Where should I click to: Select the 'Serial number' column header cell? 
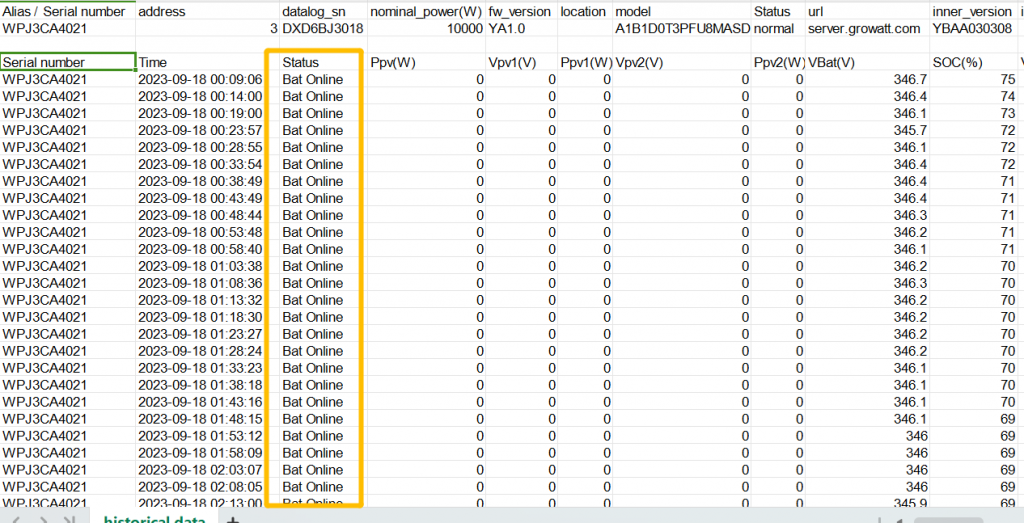pyautogui.click(x=68, y=63)
